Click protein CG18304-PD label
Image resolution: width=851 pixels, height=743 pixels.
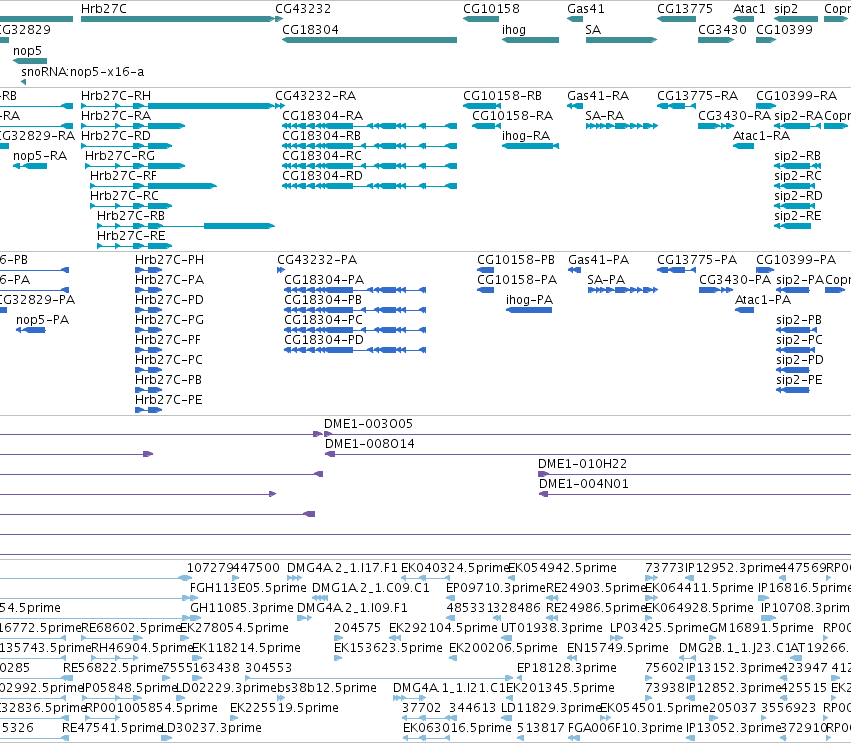324,340
